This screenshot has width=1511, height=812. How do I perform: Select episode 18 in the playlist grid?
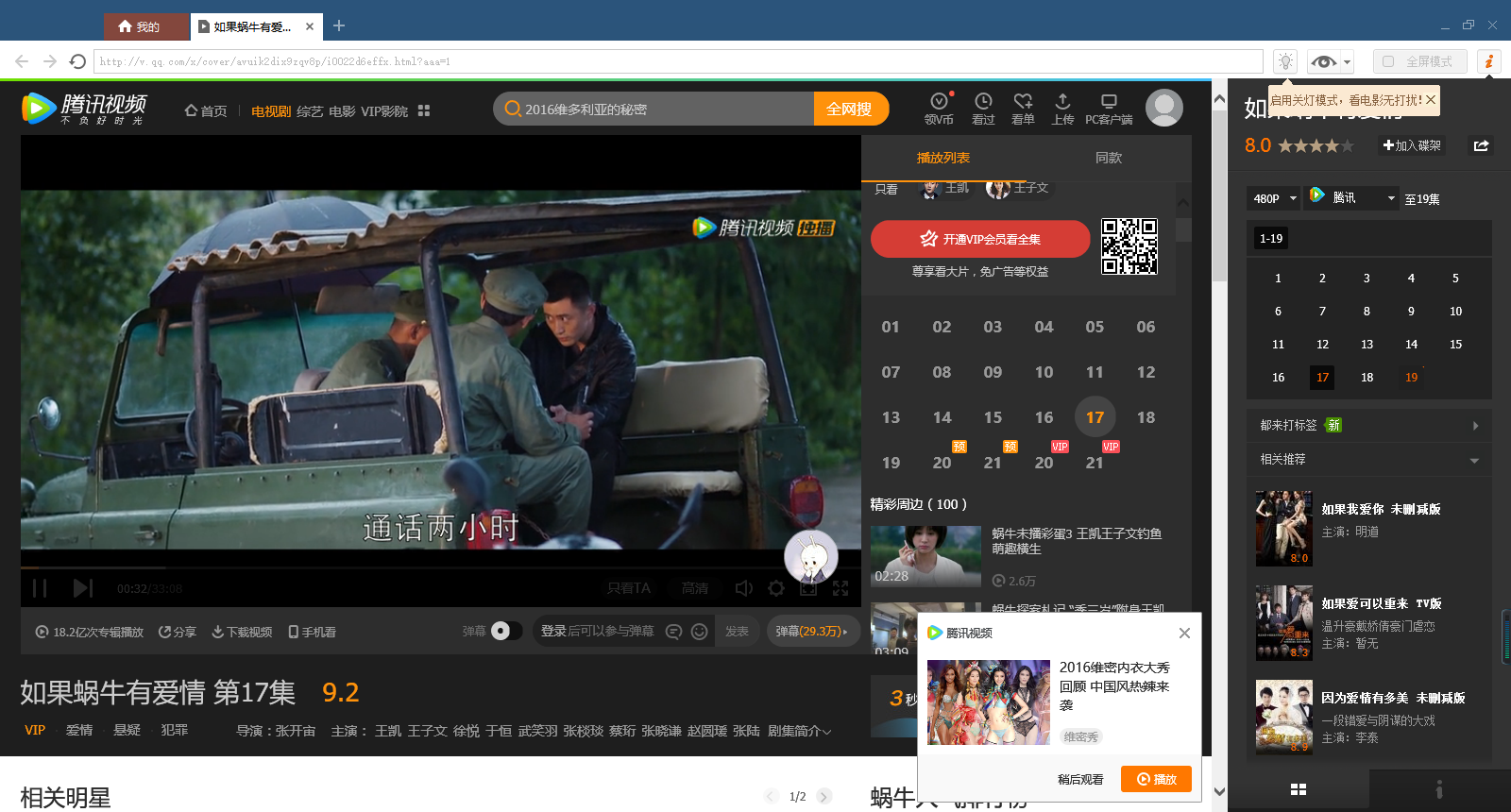(x=1146, y=417)
